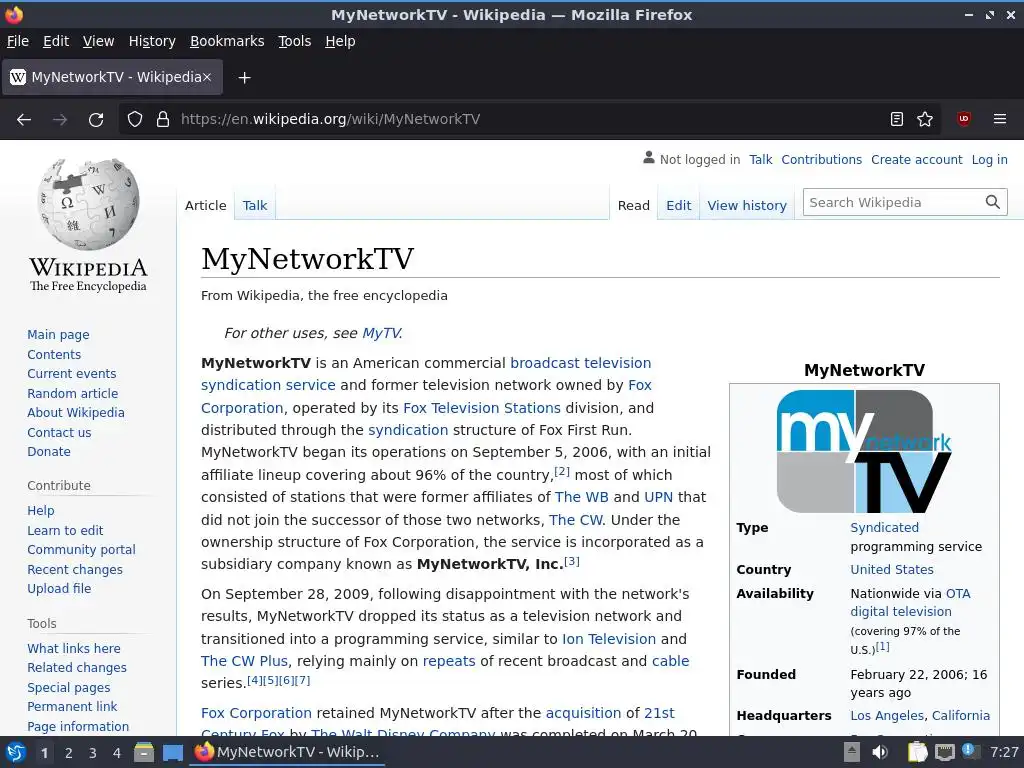Click the Firefox taskbar window button
The height and width of the screenshot is (768, 1024).
(287, 752)
